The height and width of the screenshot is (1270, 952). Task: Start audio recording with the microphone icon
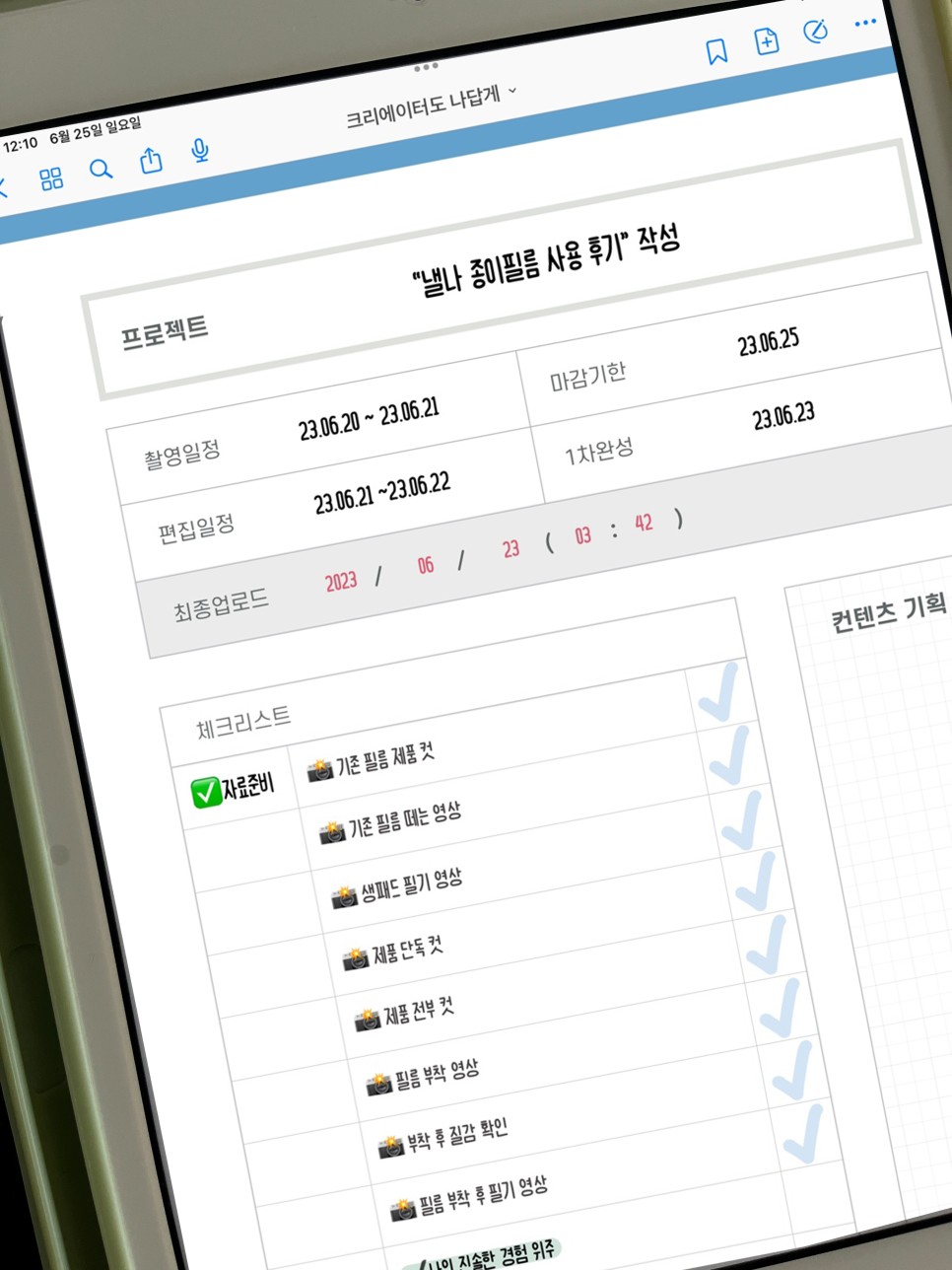200,150
